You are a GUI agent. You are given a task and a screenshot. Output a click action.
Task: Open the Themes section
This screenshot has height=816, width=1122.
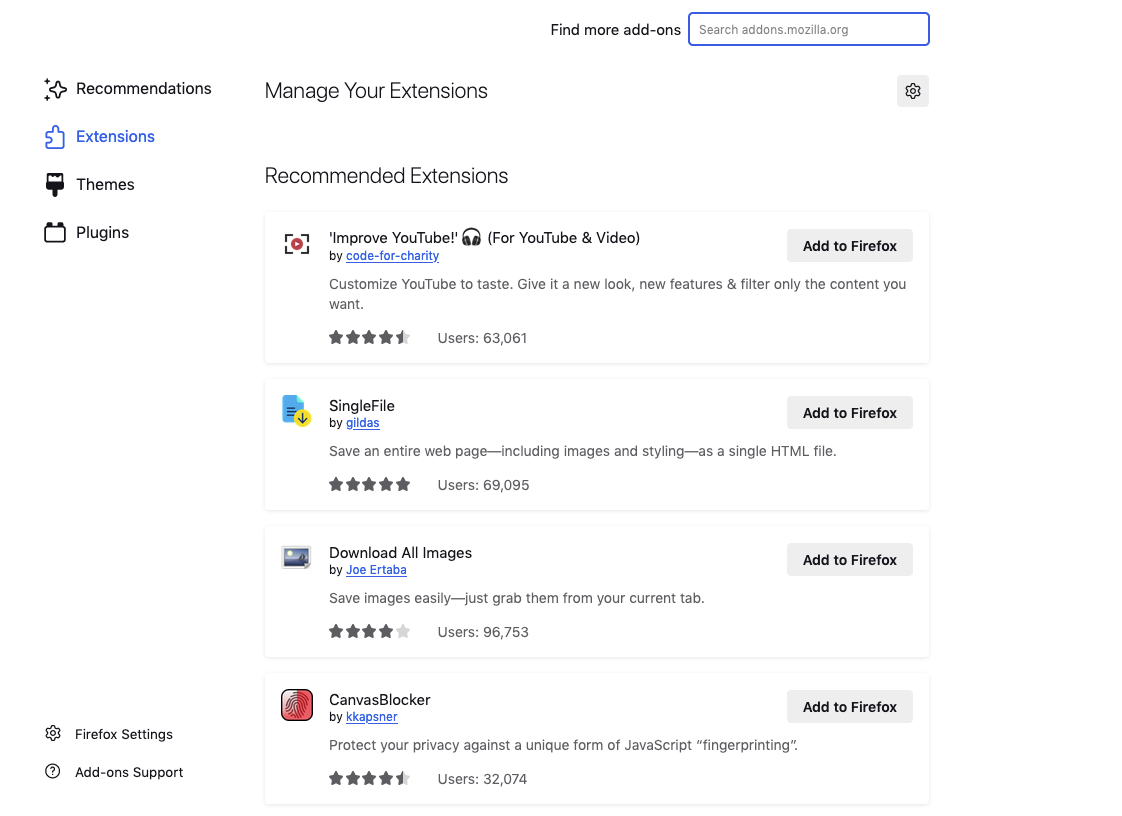click(105, 185)
